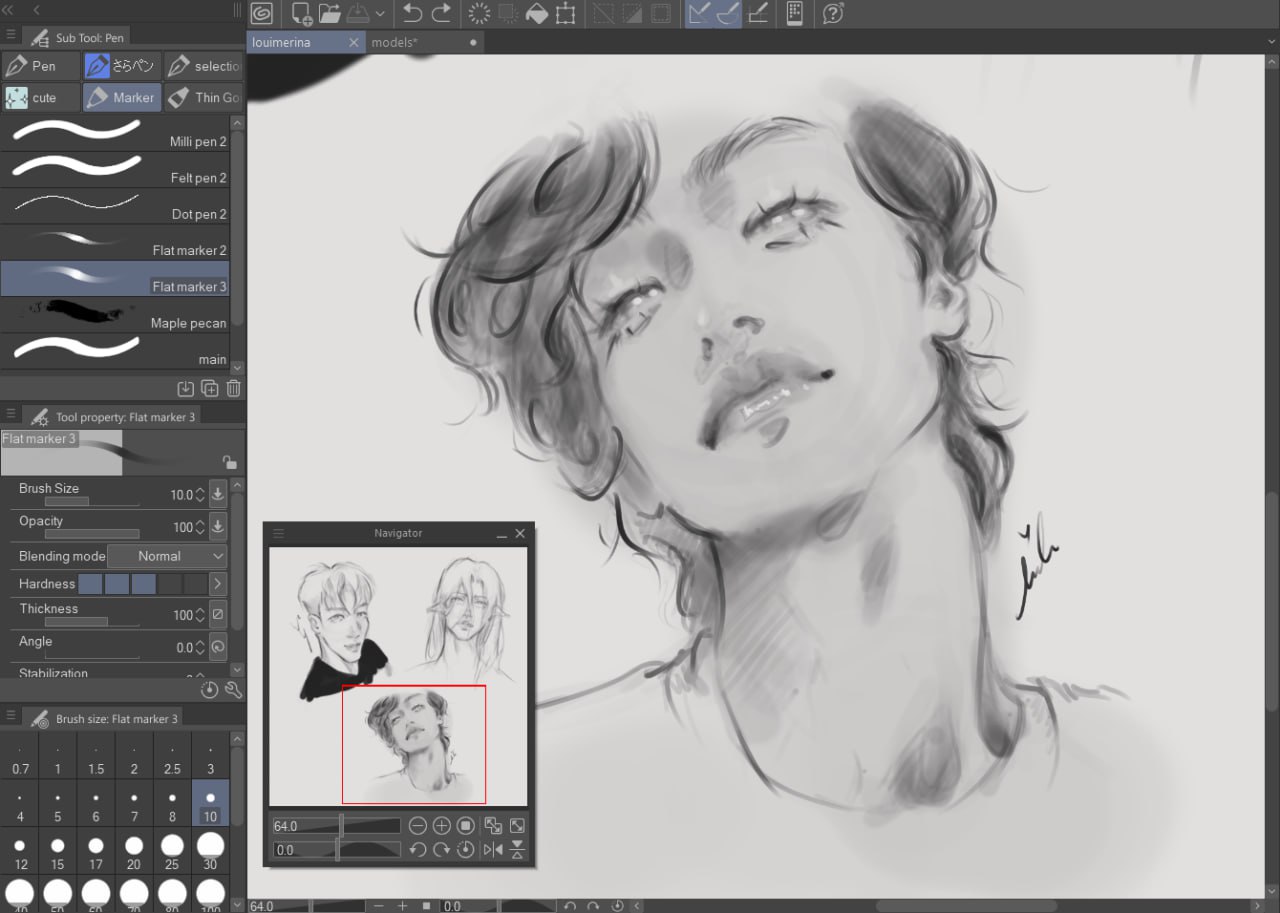Set Hardness to the fourth level
This screenshot has width=1280, height=913.
(x=170, y=583)
